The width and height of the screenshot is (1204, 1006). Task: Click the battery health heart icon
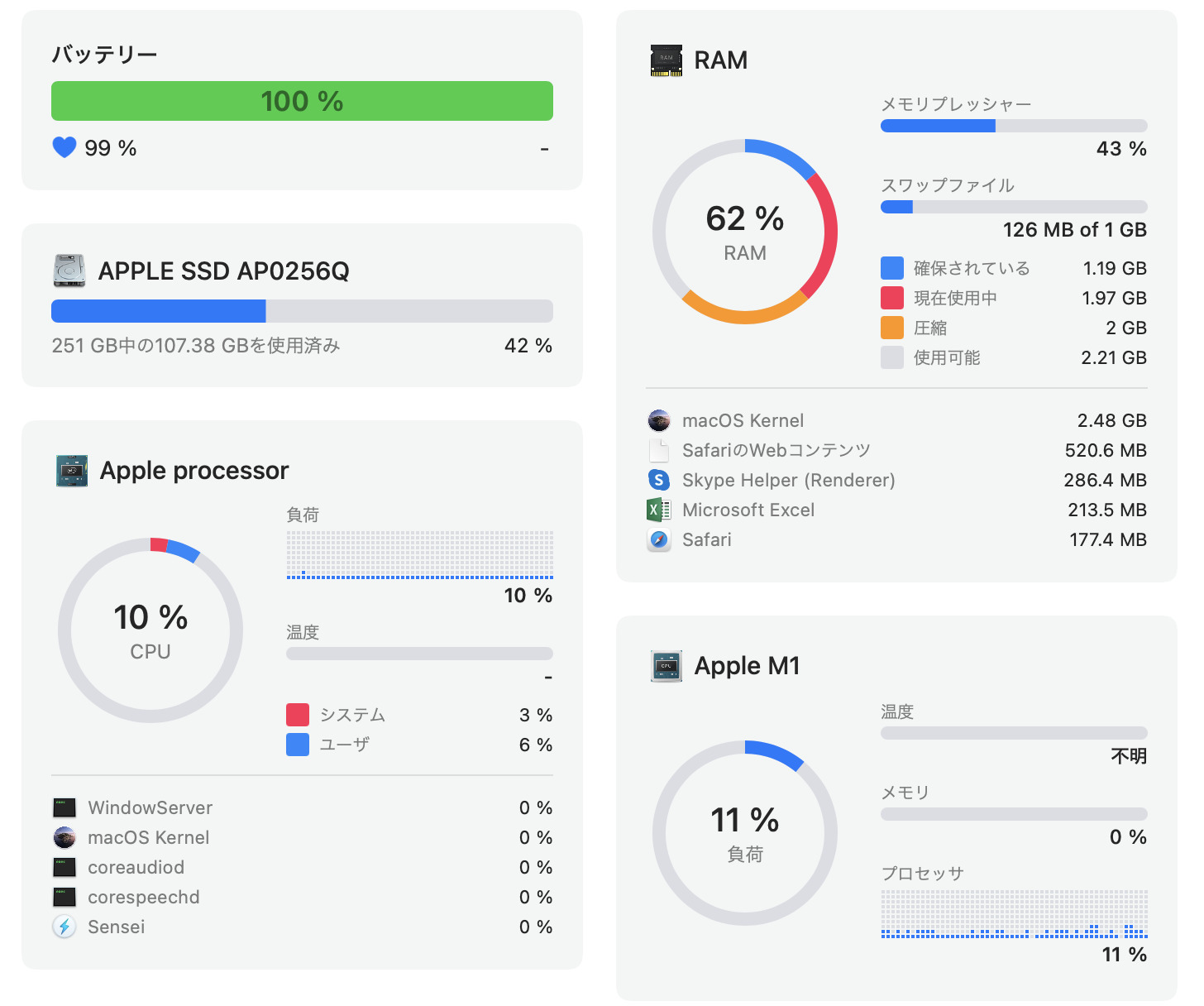pos(64,148)
